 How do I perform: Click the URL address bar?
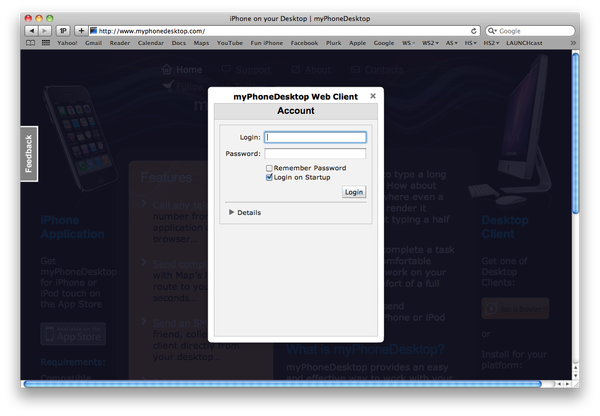(x=284, y=31)
